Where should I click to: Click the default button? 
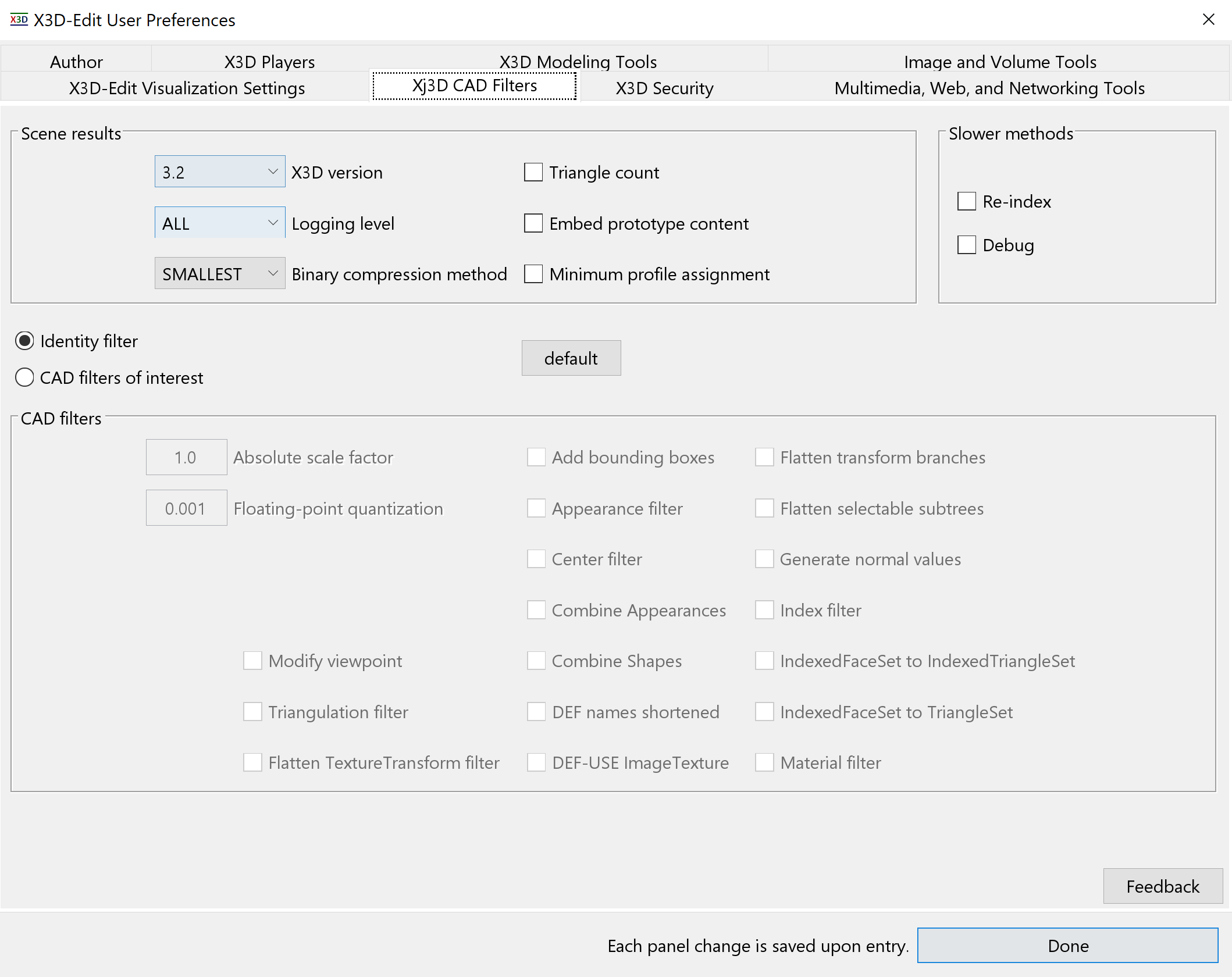click(x=571, y=358)
